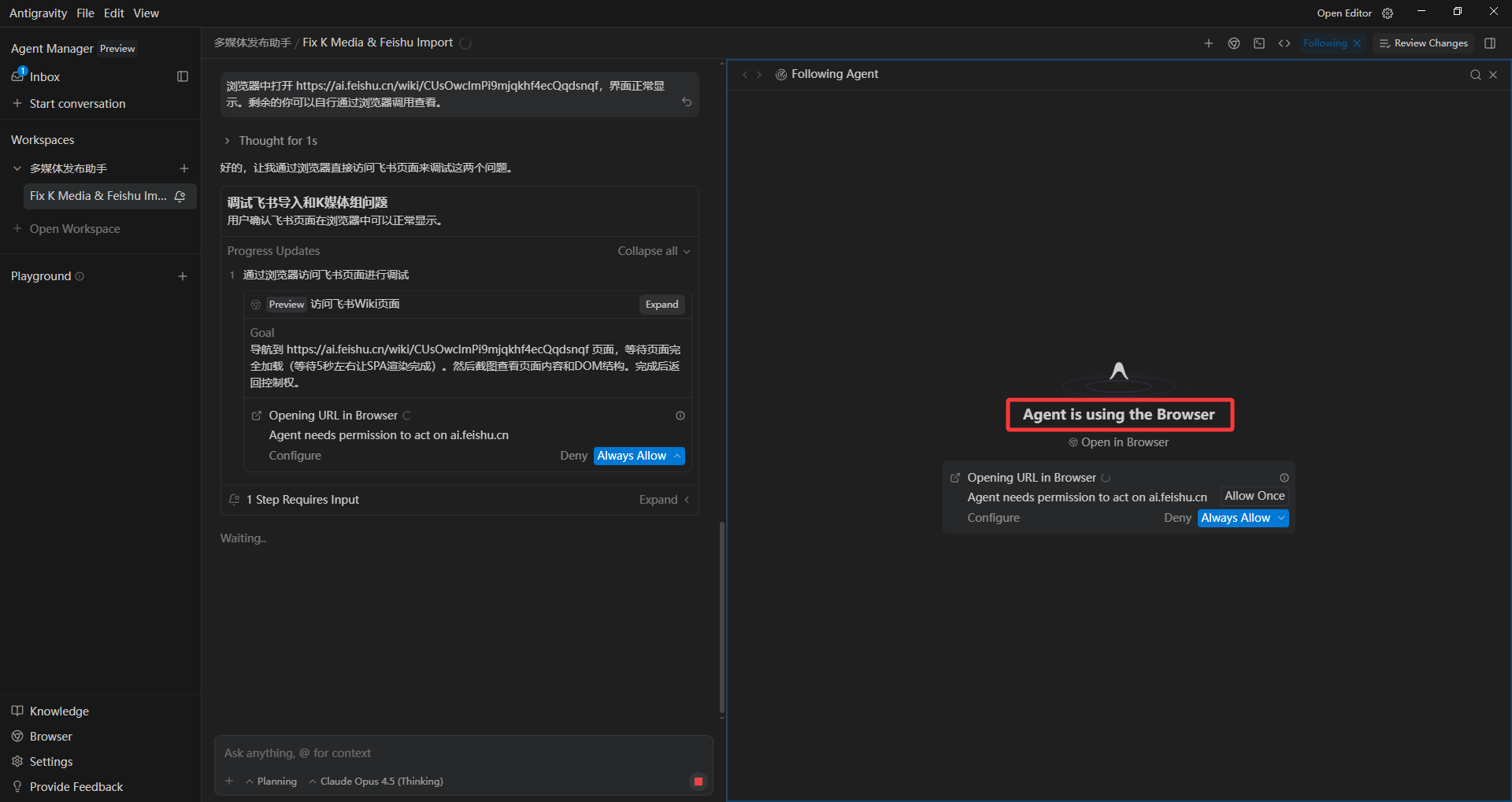1512x802 pixels.
Task: Open the terminal icon in top toolbar
Action: (x=1259, y=43)
